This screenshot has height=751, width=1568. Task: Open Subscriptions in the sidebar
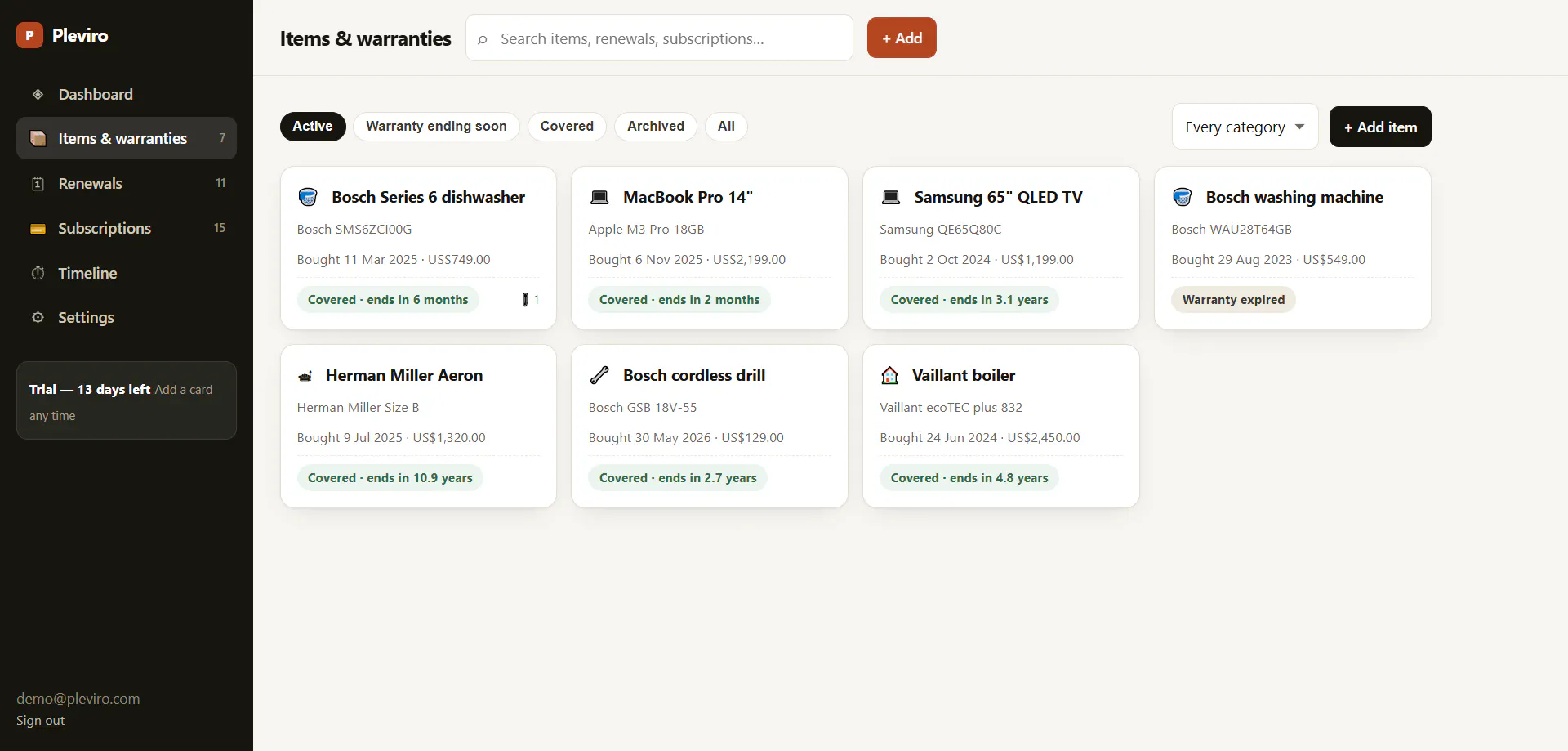coord(127,229)
